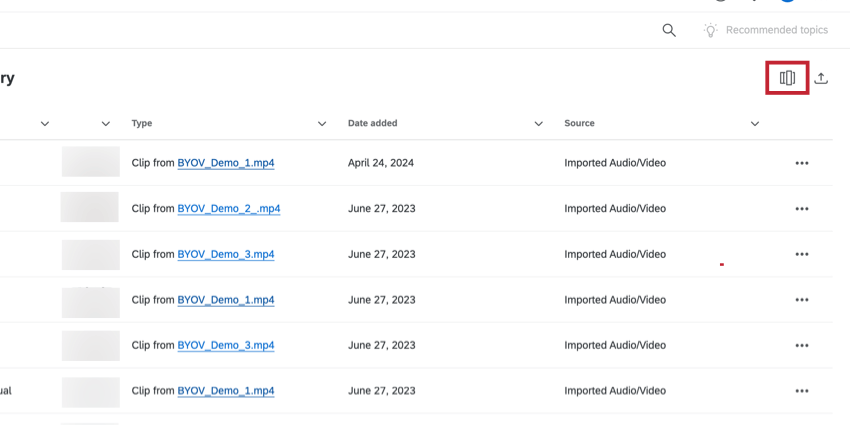Viewport: 850px width, 425px height.
Task: Open the BYOV_Demo_2_.mp4 link
Action: [x=228, y=209]
